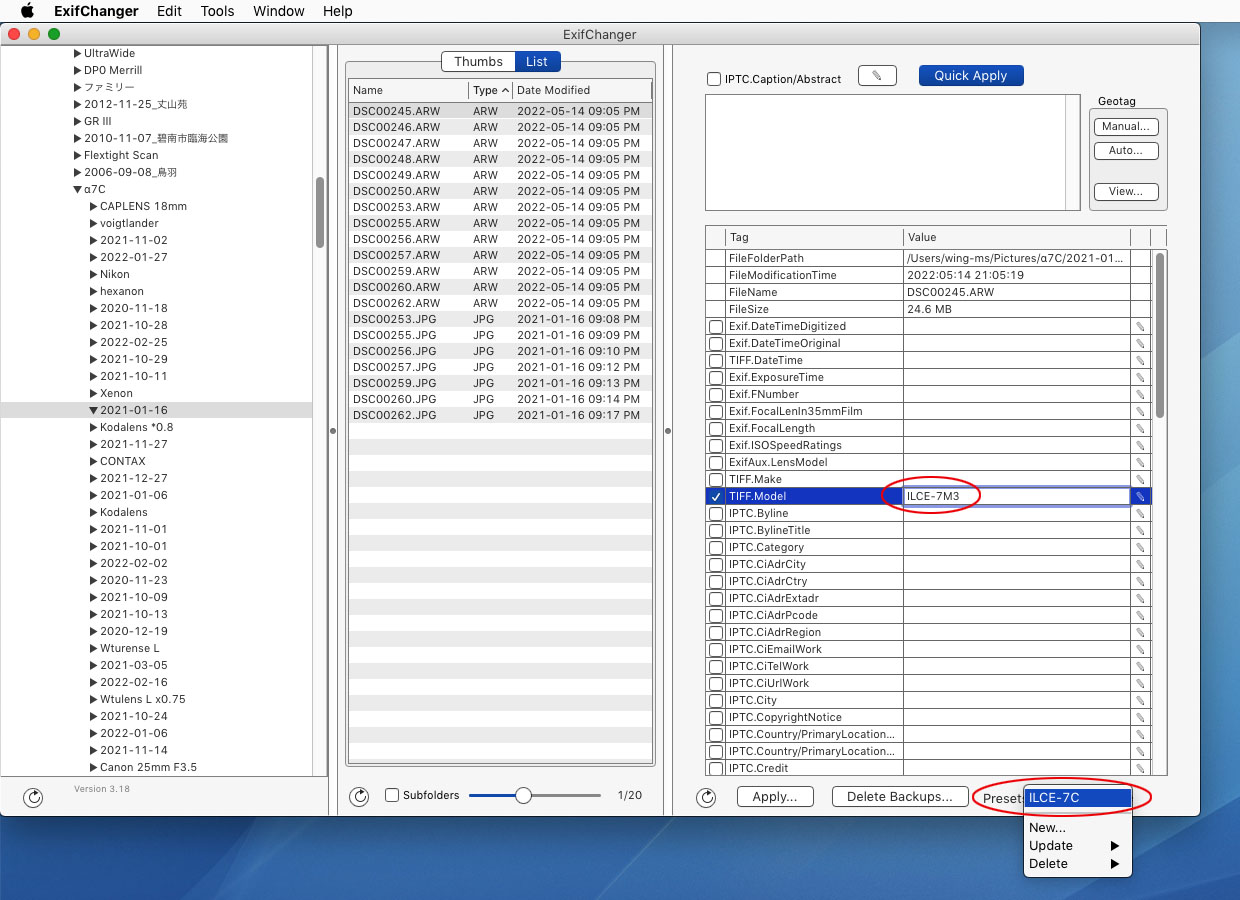Adjust the thumbnail size slider
This screenshot has height=900, width=1240.
pos(523,795)
